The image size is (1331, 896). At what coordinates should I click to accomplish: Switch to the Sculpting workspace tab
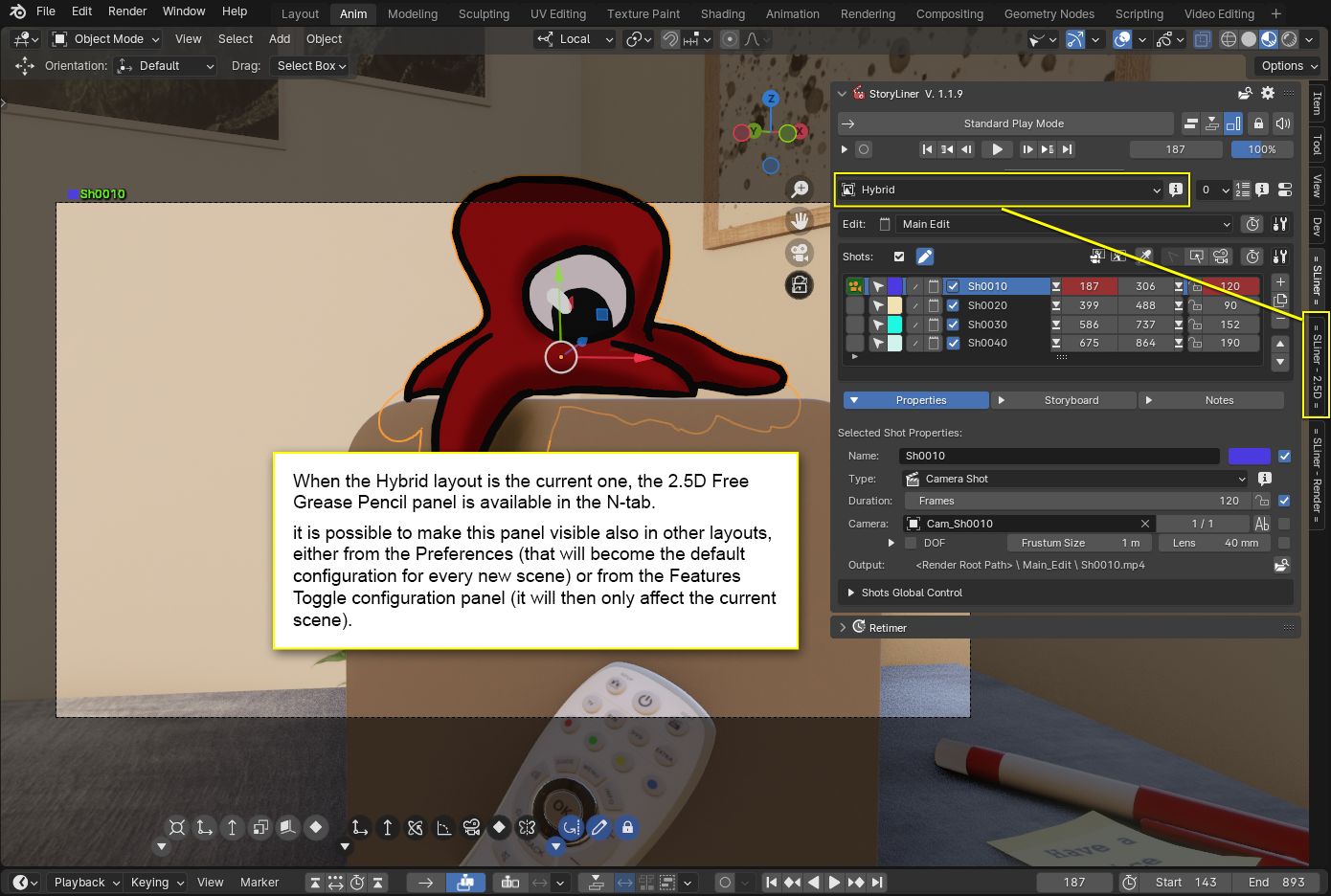click(x=484, y=14)
